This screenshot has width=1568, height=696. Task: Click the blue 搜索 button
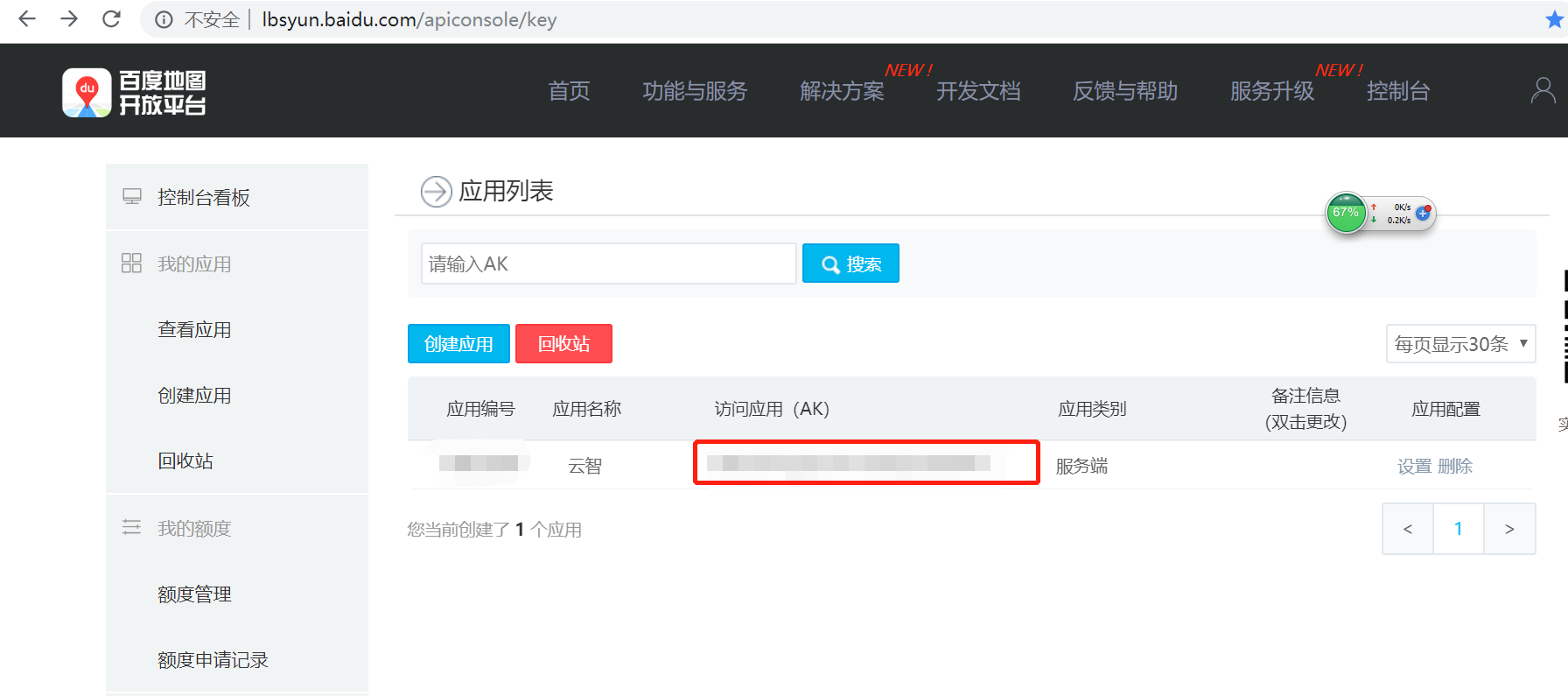point(850,264)
